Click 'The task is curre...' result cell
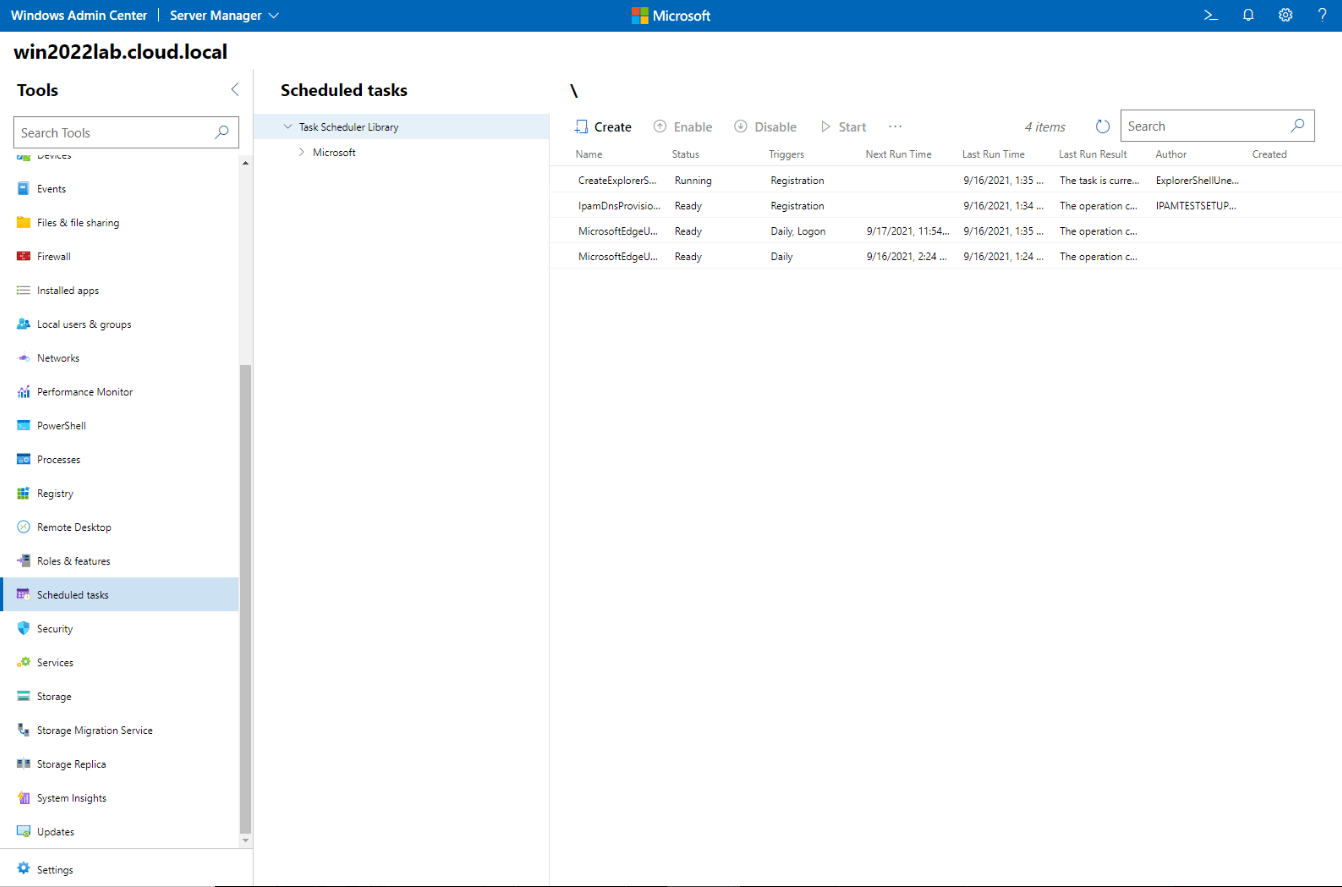The image size is (1342, 887). point(1098,181)
